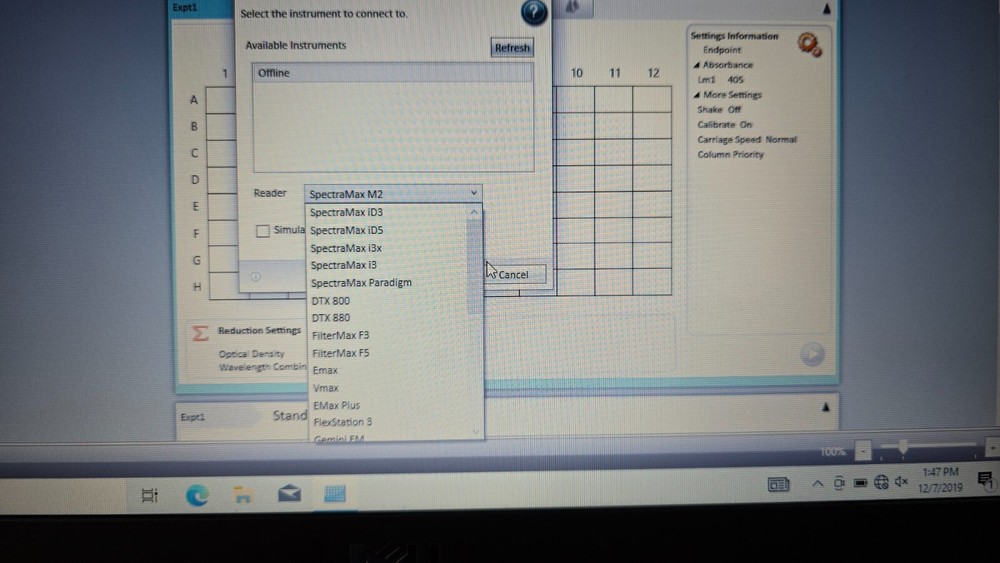1000x563 pixels.
Task: Open the Settings gear icon
Action: tap(809, 45)
